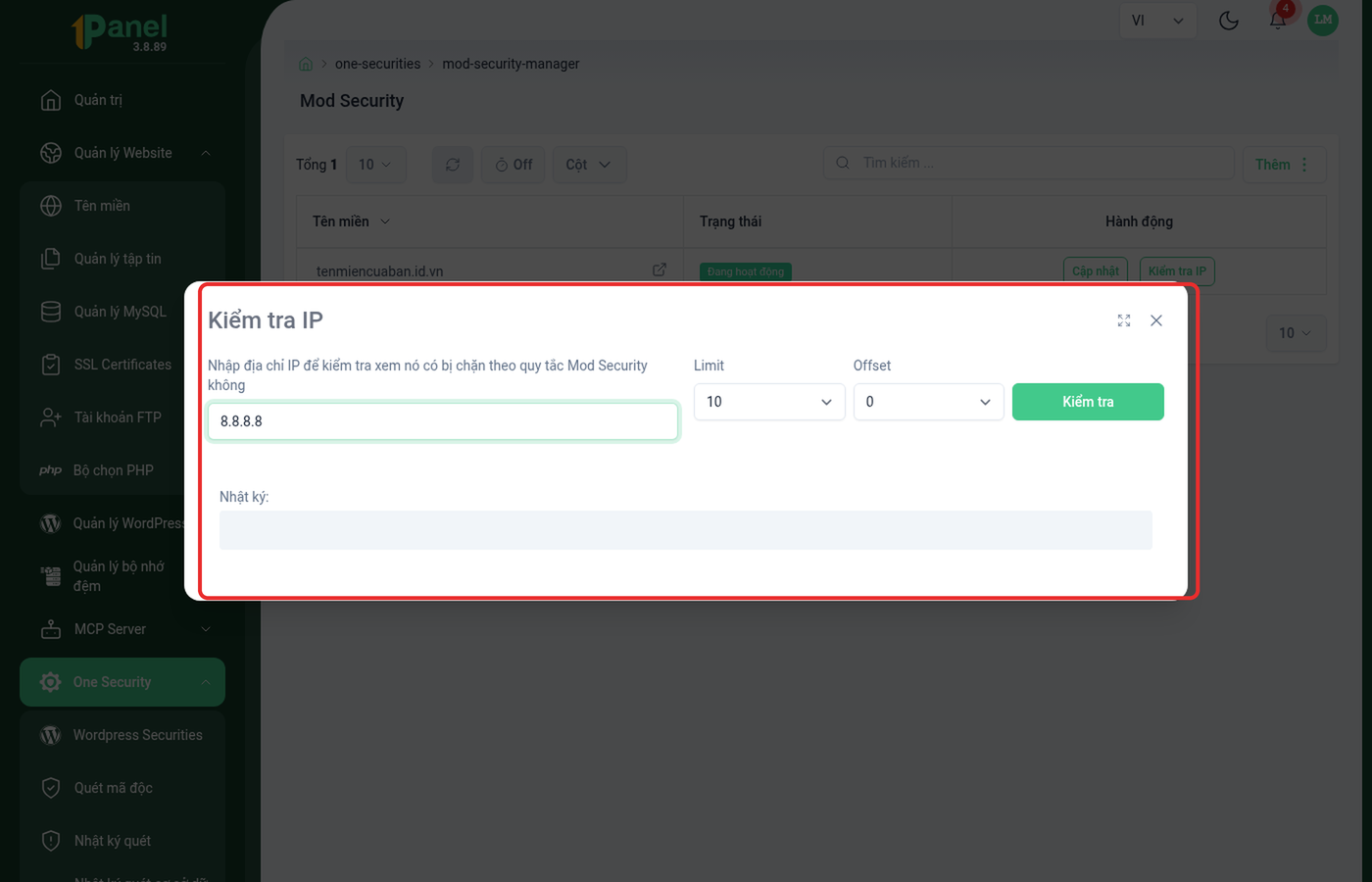Open the Cột columns dropdown
The image size is (1372, 882).
589,165
